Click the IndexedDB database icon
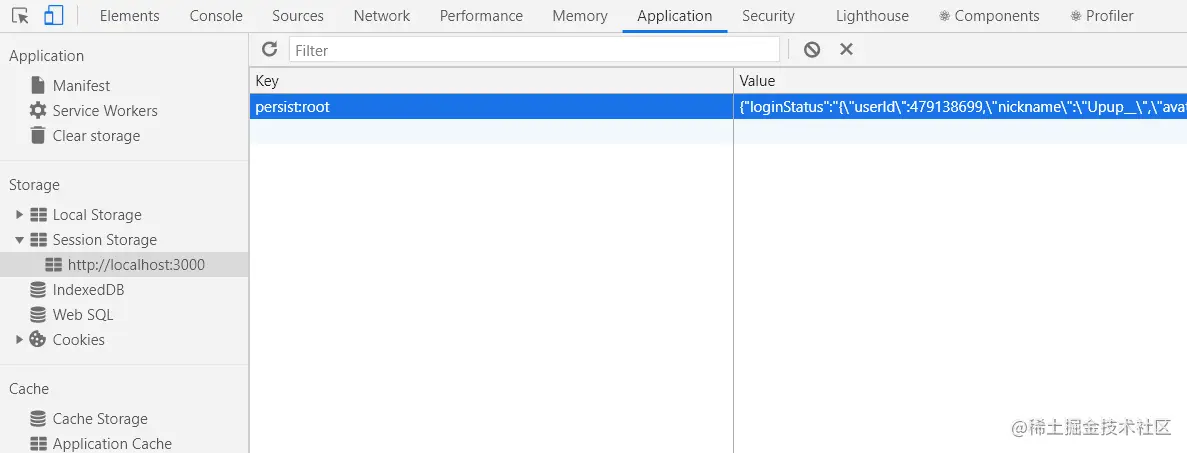This screenshot has width=1187, height=453. pos(38,290)
